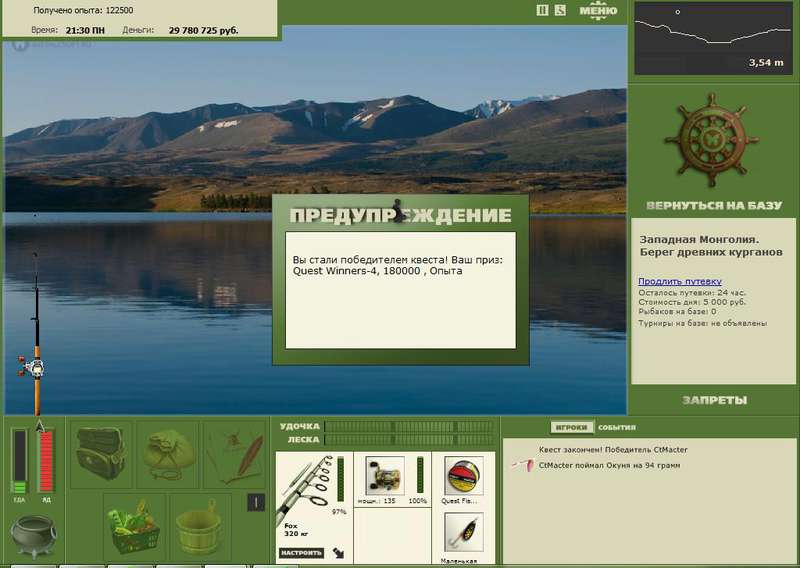The height and width of the screenshot is (568, 800).
Task: Click 'CtMacter поймал Окуня' event row
Action: 609,465
